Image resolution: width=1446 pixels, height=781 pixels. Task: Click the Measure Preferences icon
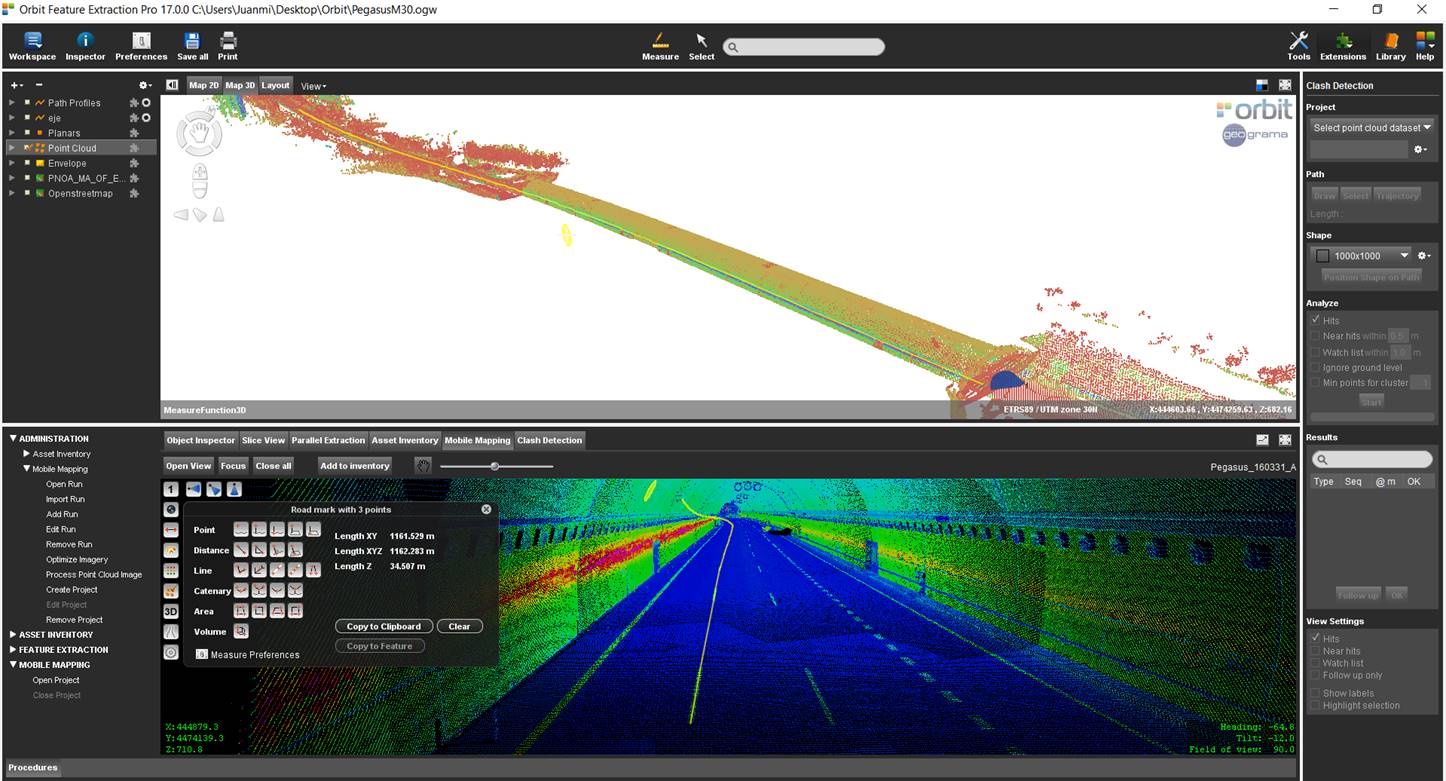click(201, 654)
